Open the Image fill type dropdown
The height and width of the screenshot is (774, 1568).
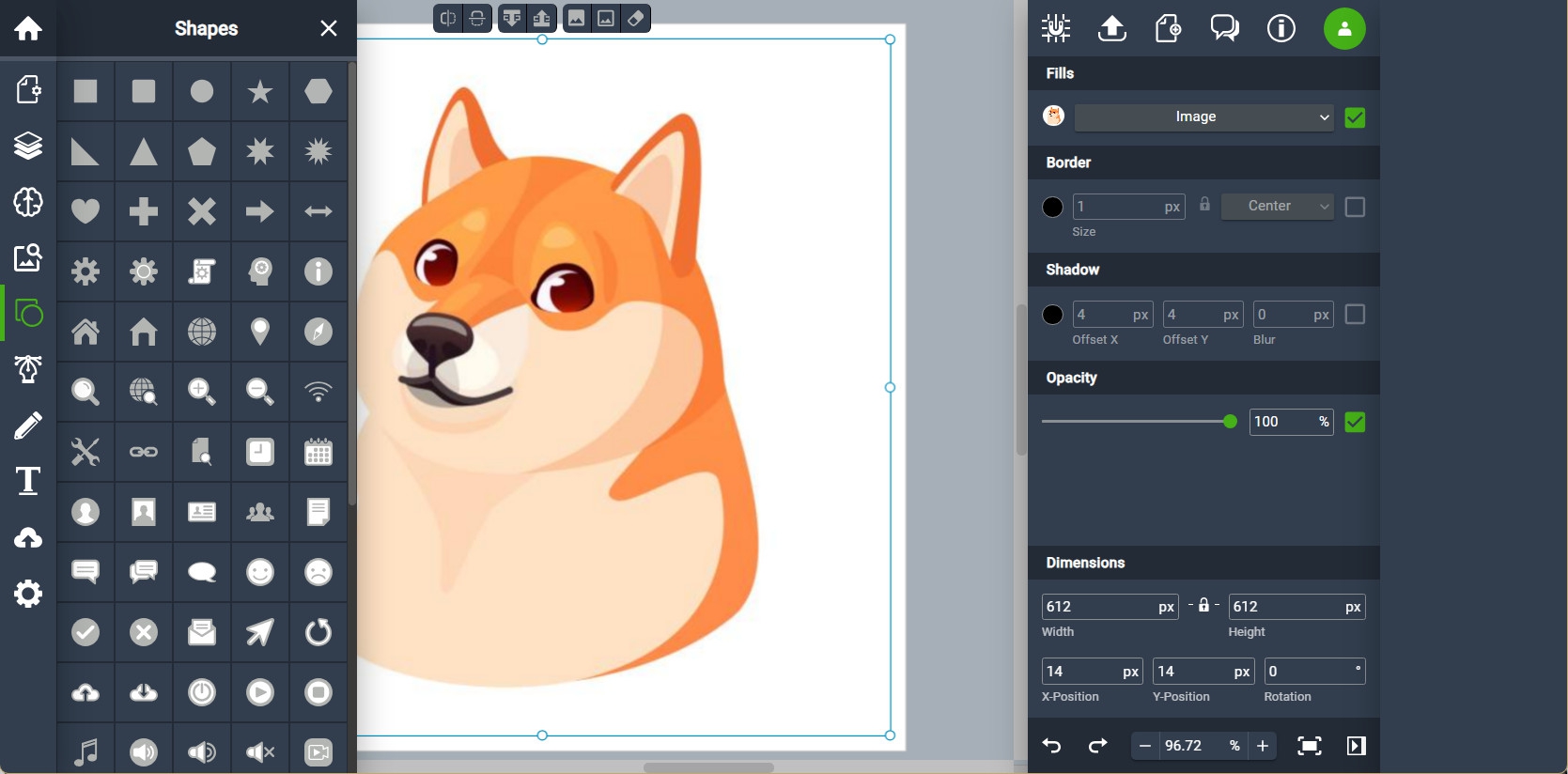[1203, 117]
